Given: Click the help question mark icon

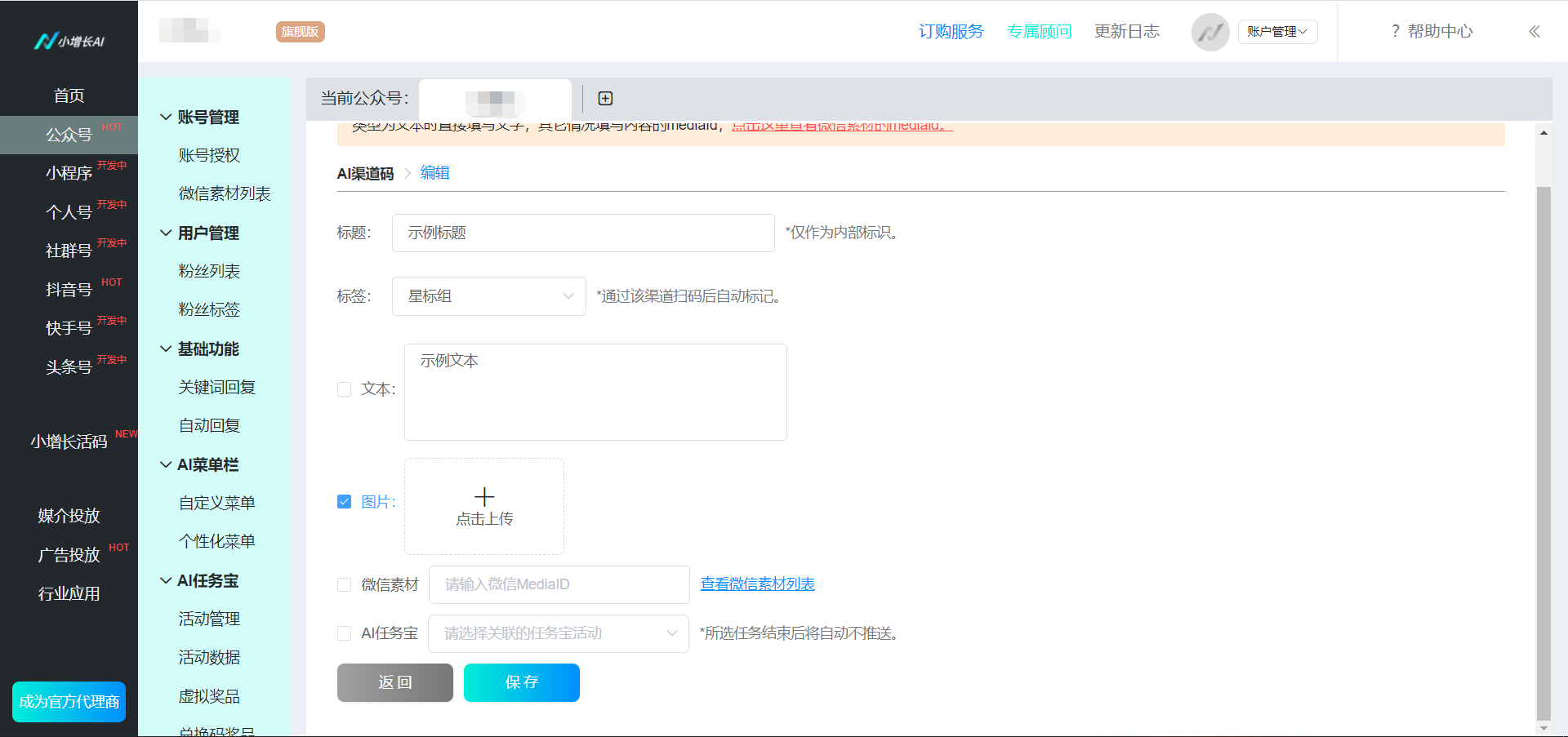Looking at the screenshot, I should coord(1396,32).
